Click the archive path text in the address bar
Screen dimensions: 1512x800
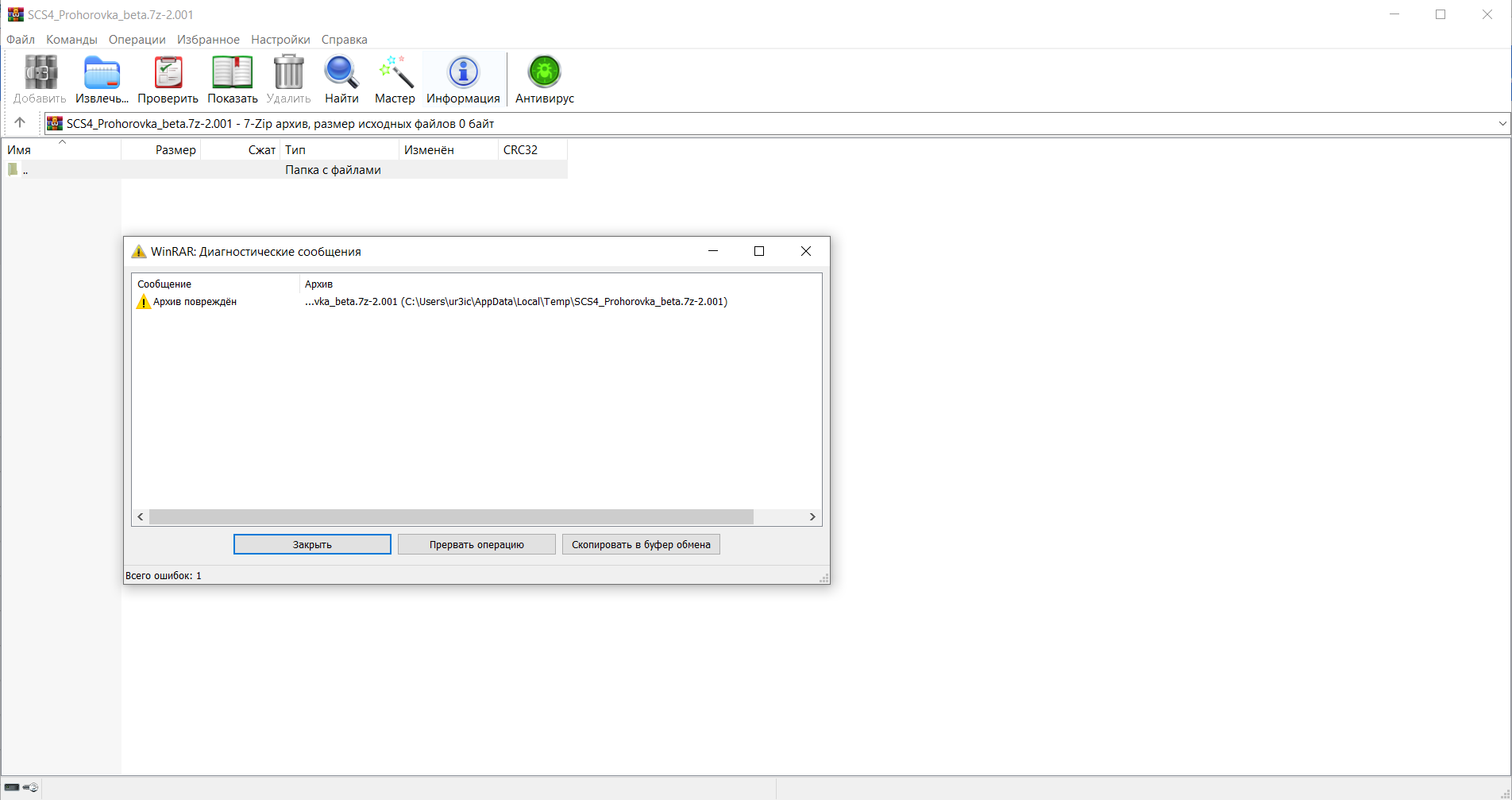[280, 123]
